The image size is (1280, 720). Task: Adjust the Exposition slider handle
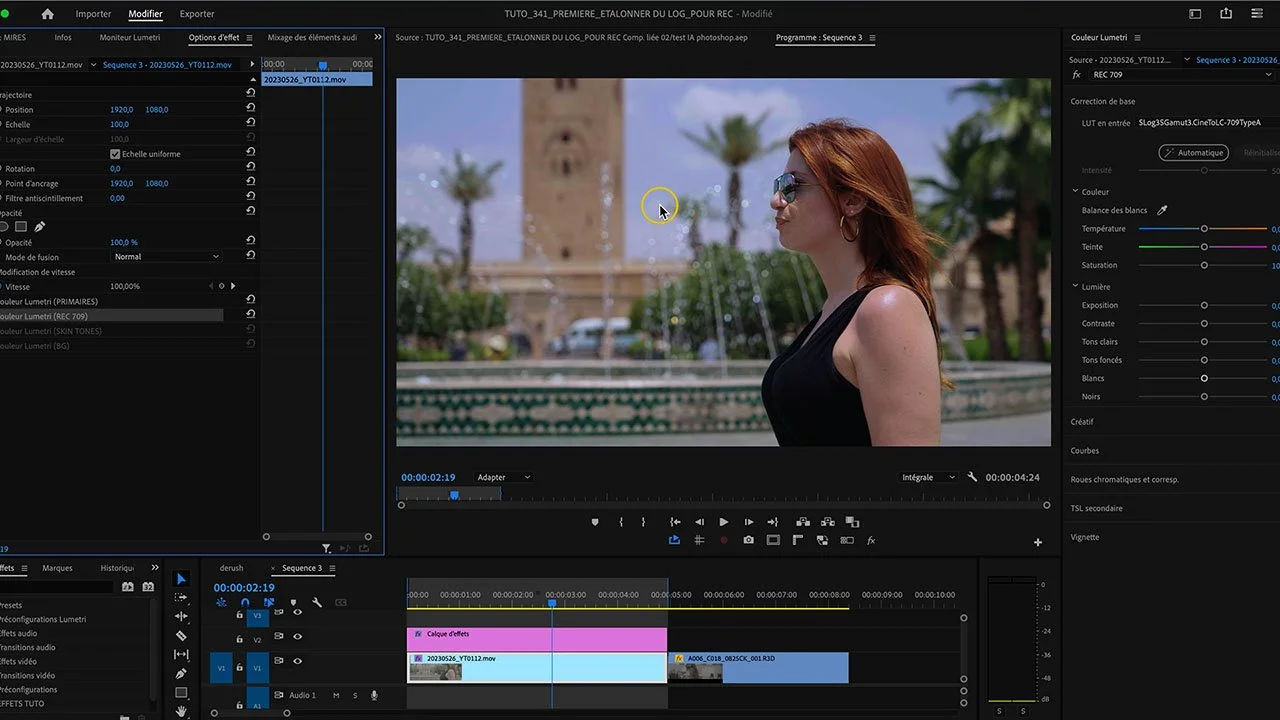tap(1204, 305)
